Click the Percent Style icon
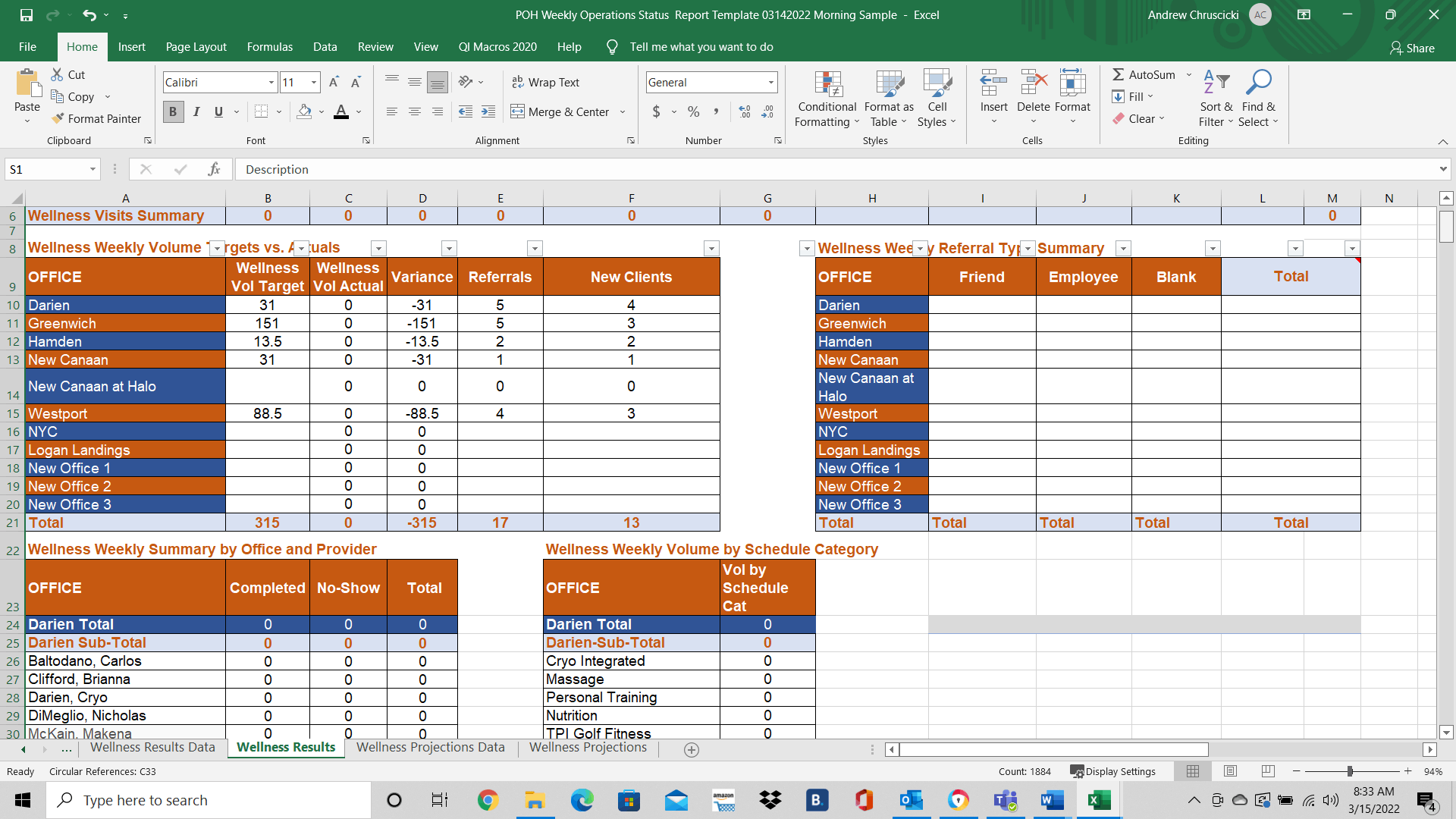 pyautogui.click(x=693, y=111)
